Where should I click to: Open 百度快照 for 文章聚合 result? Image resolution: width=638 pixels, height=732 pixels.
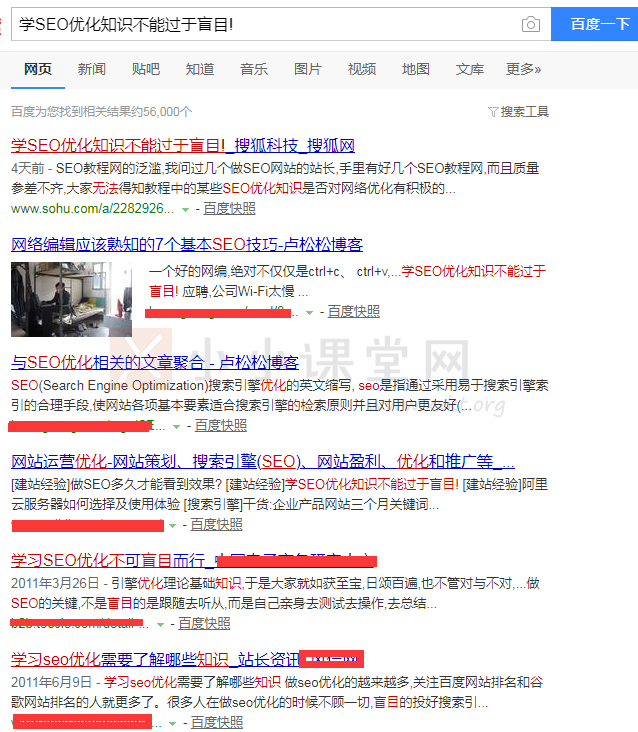pyautogui.click(x=220, y=425)
